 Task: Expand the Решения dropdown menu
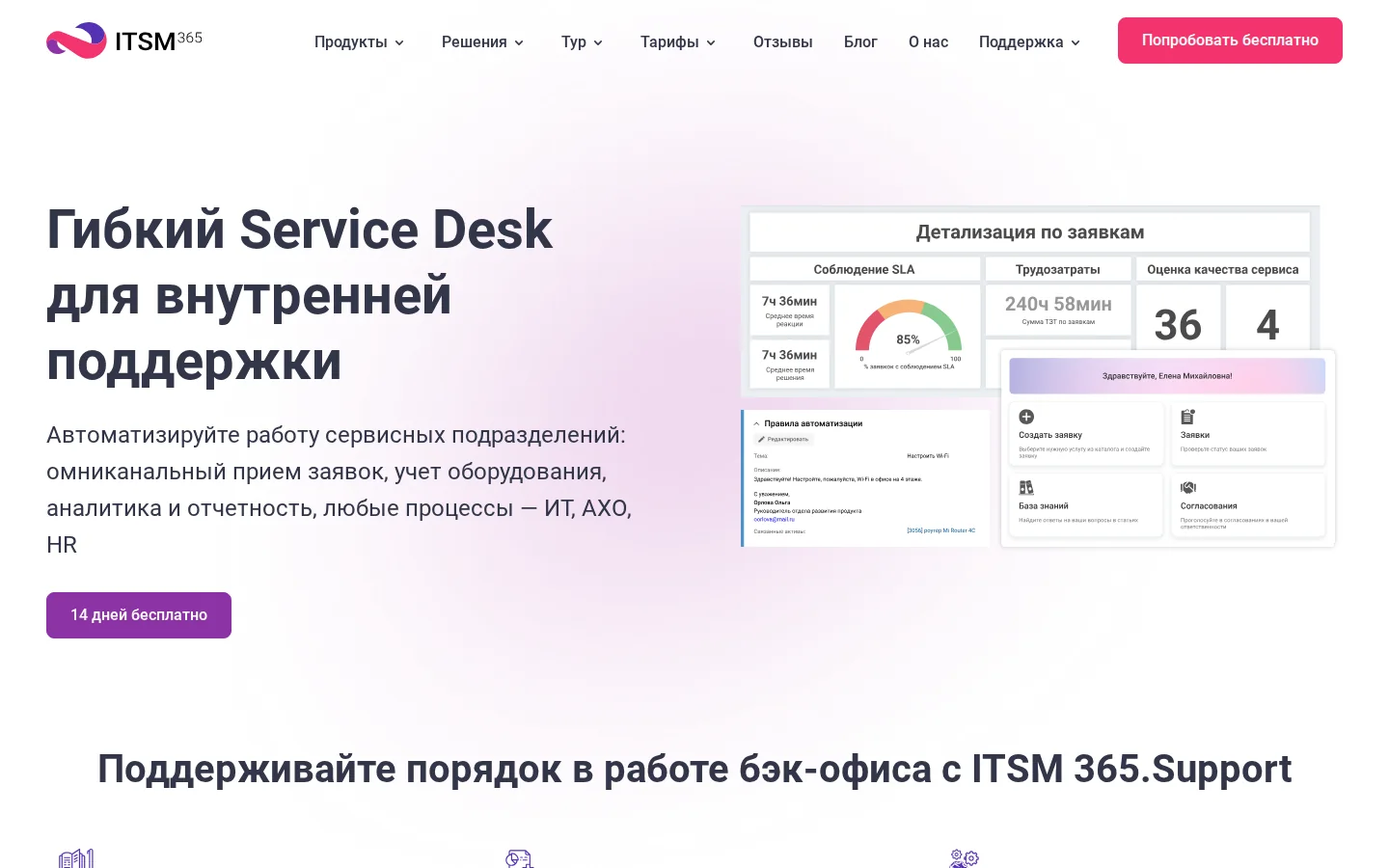482,41
